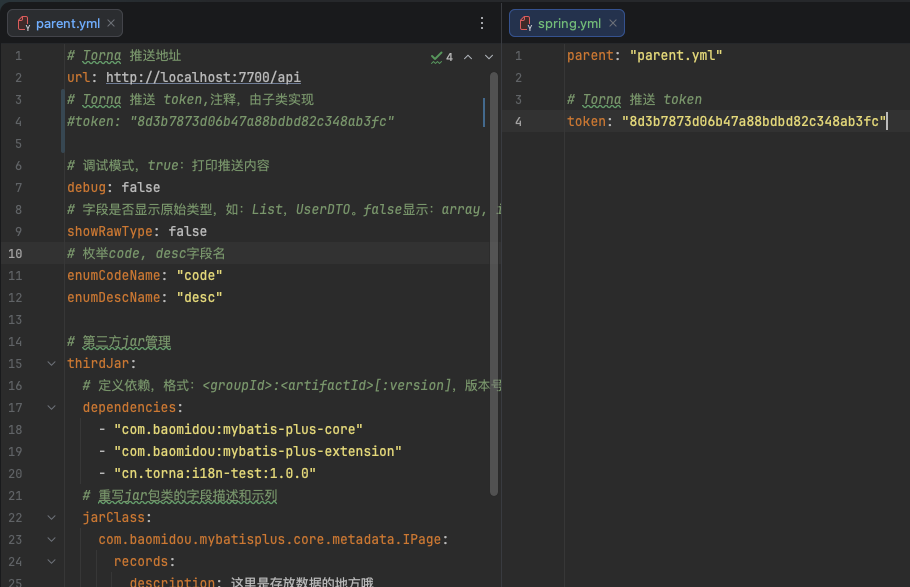Click the "parent.yml" value in spring.yml
Screen dimensions: 910x587
(x=675, y=56)
